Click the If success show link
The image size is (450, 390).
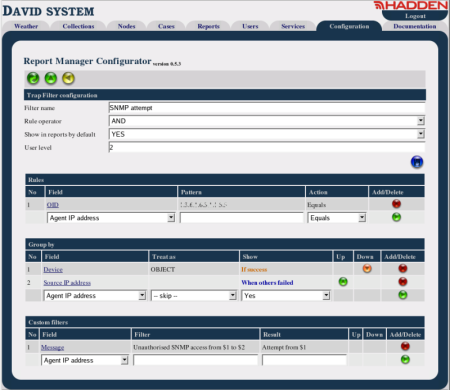254,269
